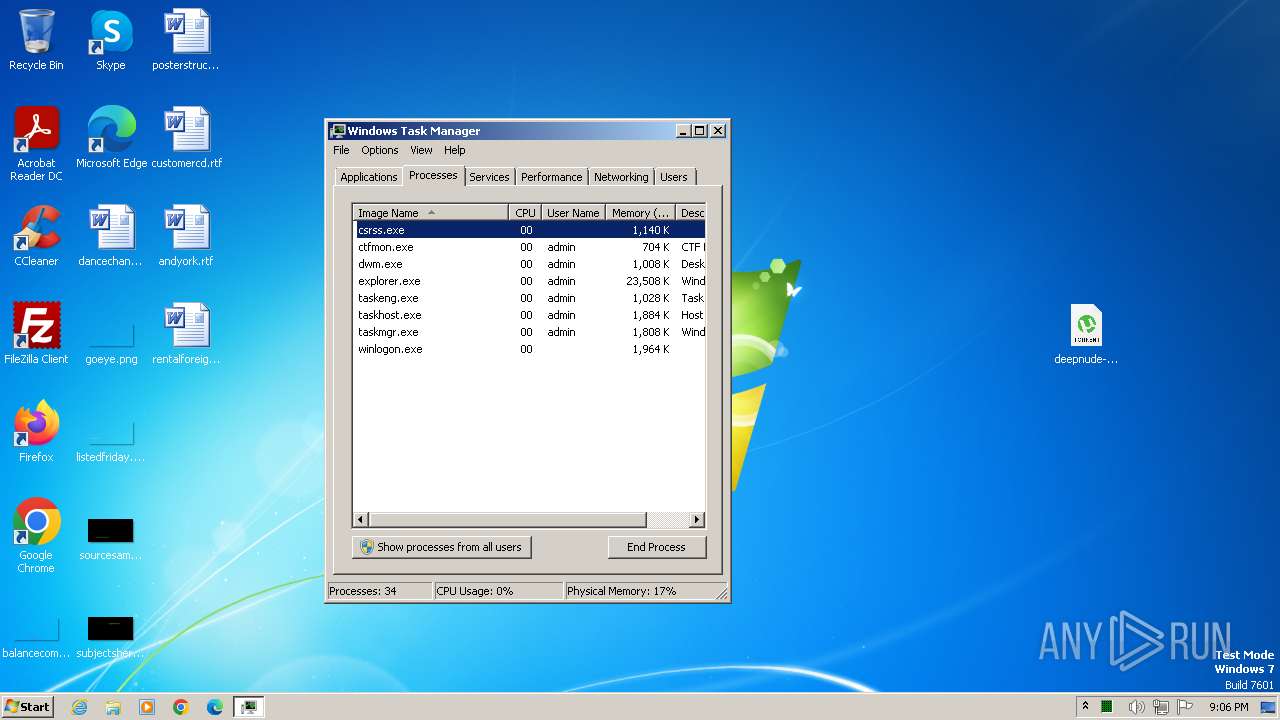Select the taskhost.exe process row
The image size is (1280, 720).
[x=529, y=315]
